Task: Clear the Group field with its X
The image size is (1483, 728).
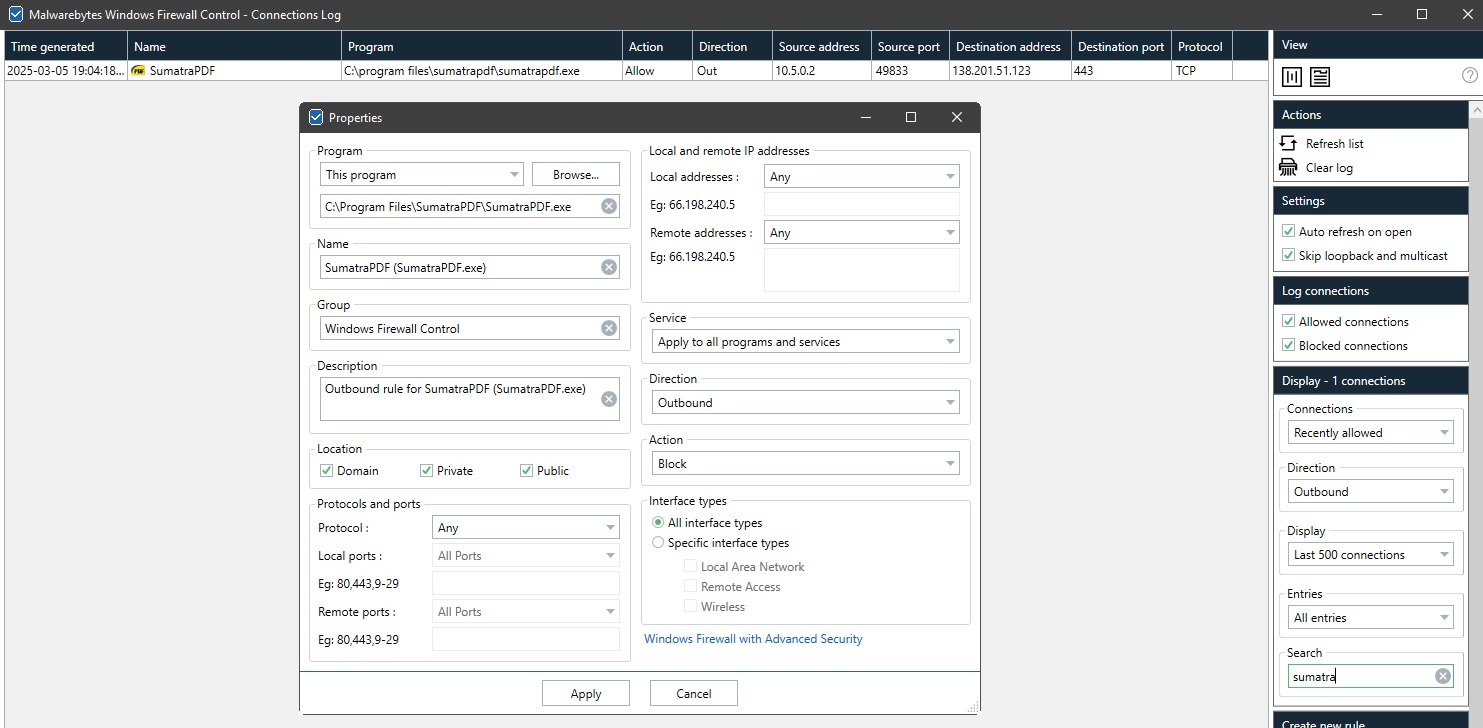Action: click(609, 328)
